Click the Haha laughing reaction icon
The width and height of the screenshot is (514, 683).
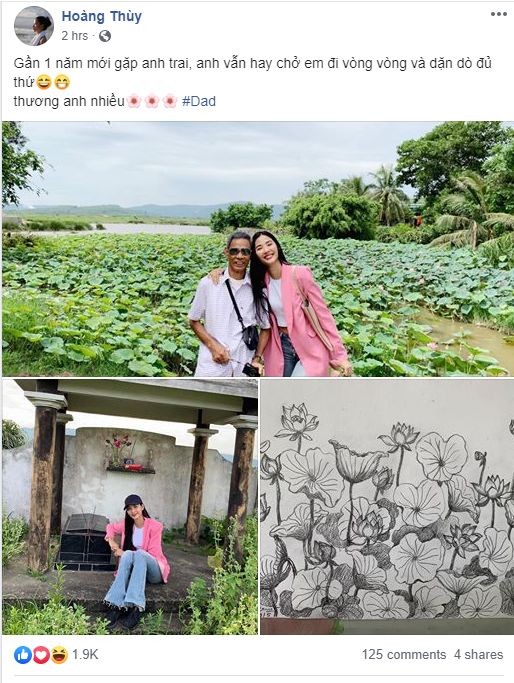click(60, 655)
